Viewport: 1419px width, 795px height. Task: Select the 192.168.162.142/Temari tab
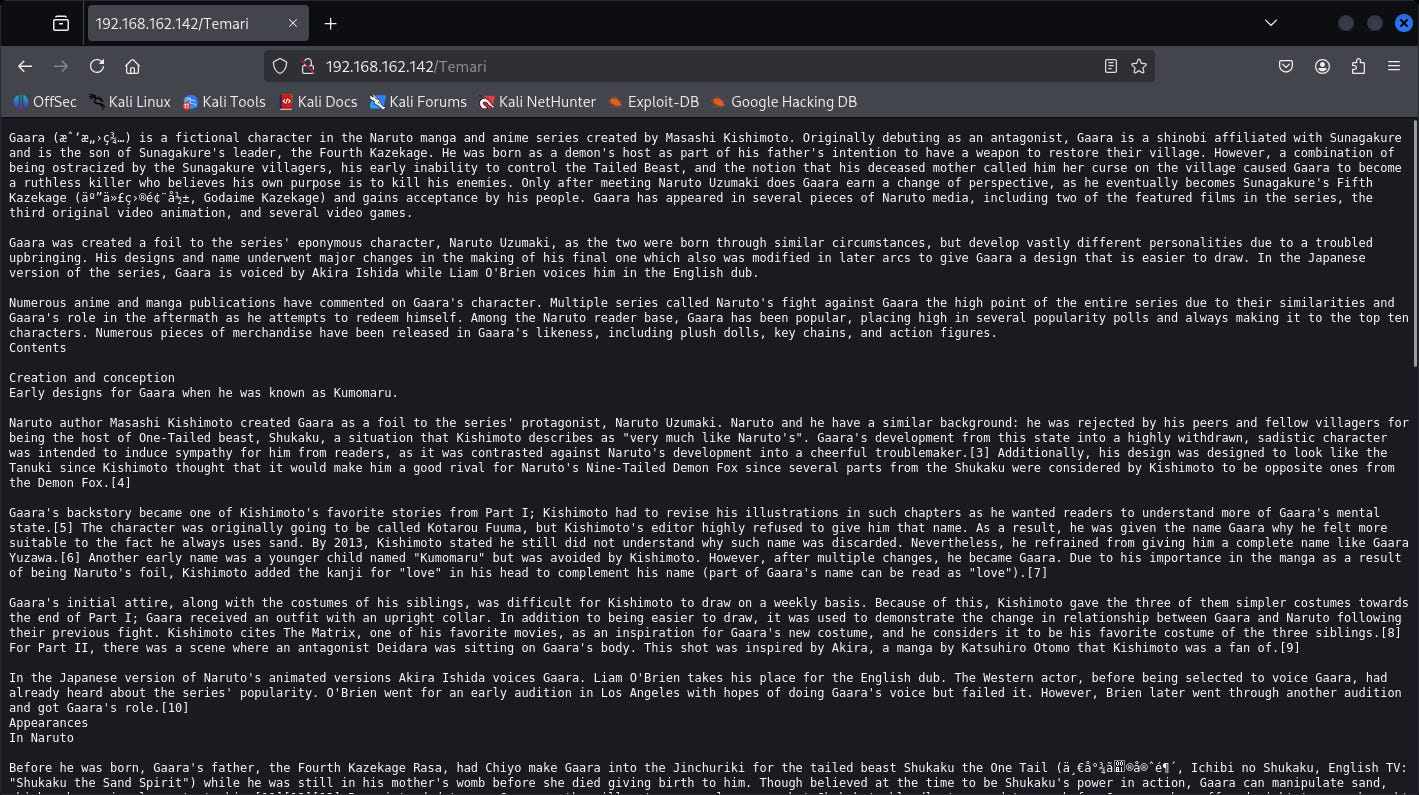[198, 23]
